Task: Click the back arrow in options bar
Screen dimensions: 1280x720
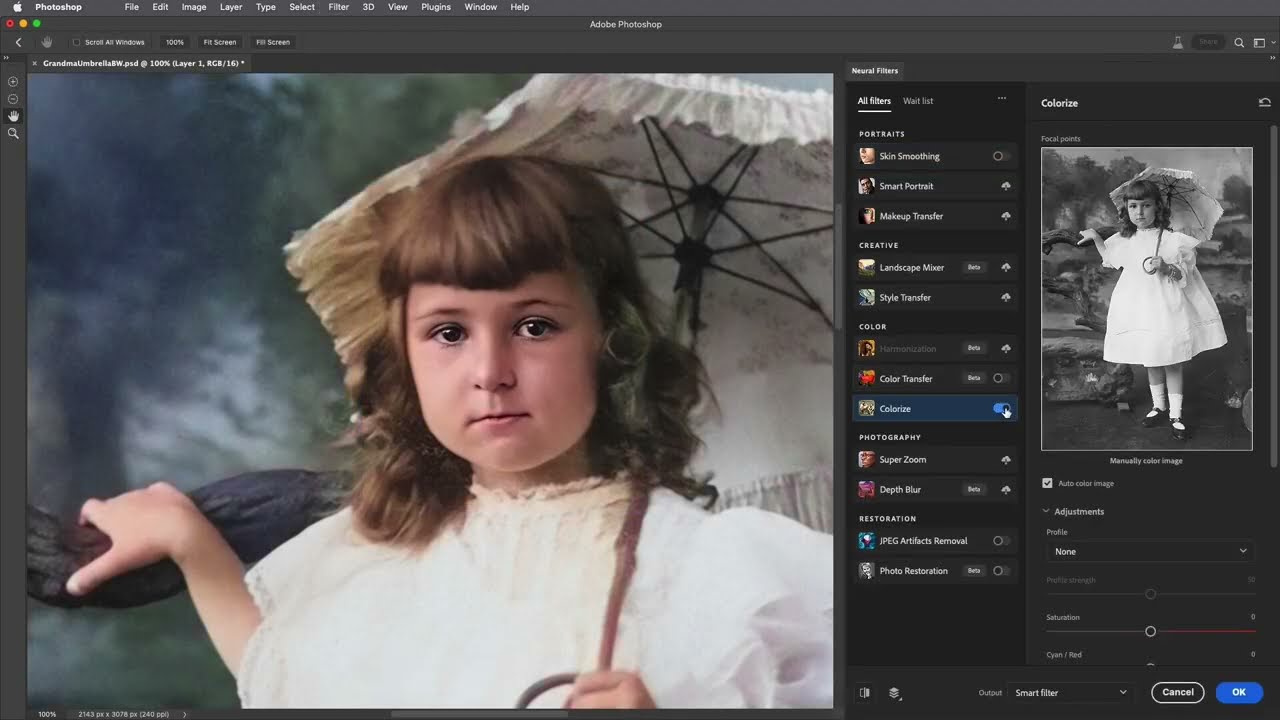Action: pos(18,42)
